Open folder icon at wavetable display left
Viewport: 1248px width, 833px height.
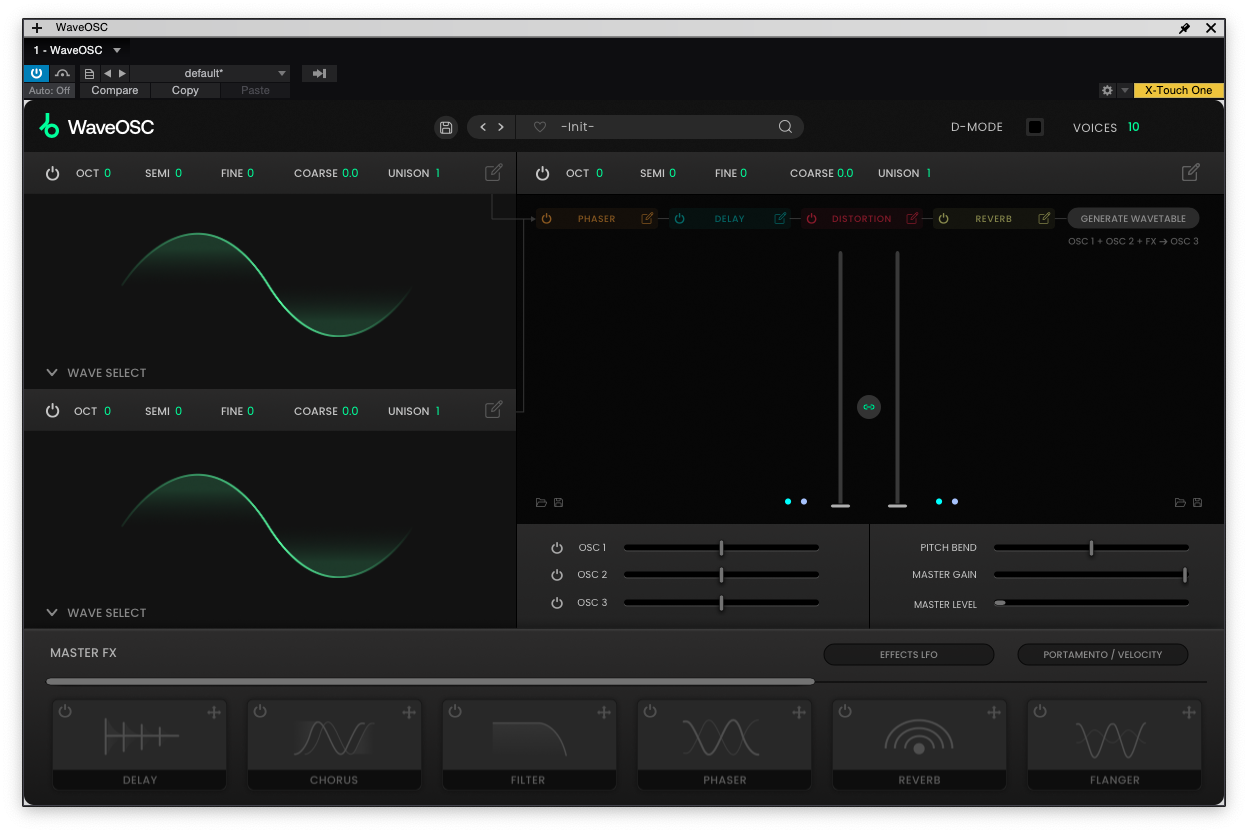(x=541, y=502)
